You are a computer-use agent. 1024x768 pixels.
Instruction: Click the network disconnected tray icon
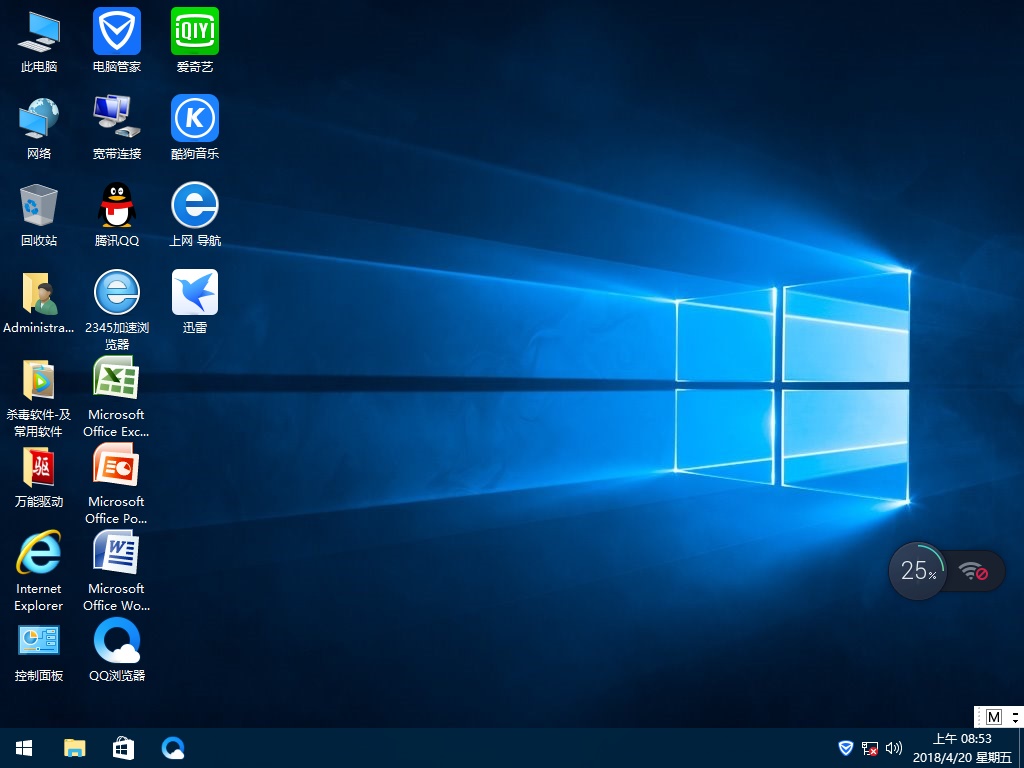[870, 748]
